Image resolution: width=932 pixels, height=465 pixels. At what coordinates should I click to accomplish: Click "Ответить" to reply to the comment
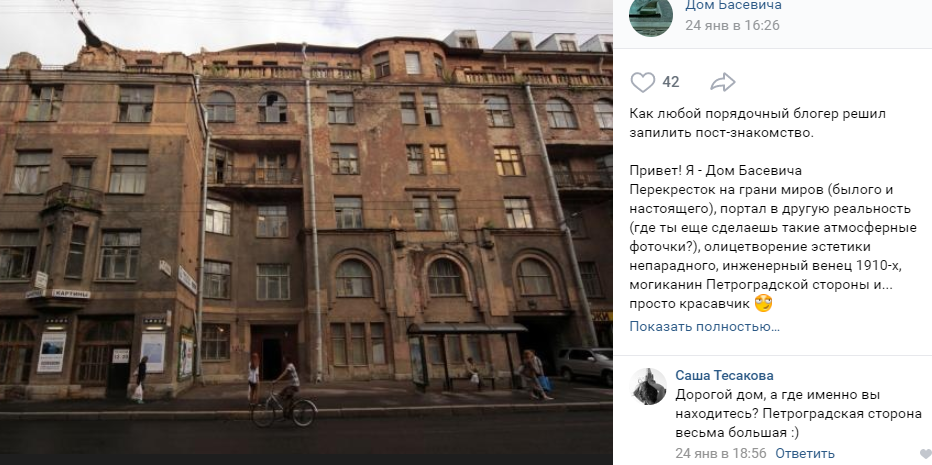(x=805, y=454)
